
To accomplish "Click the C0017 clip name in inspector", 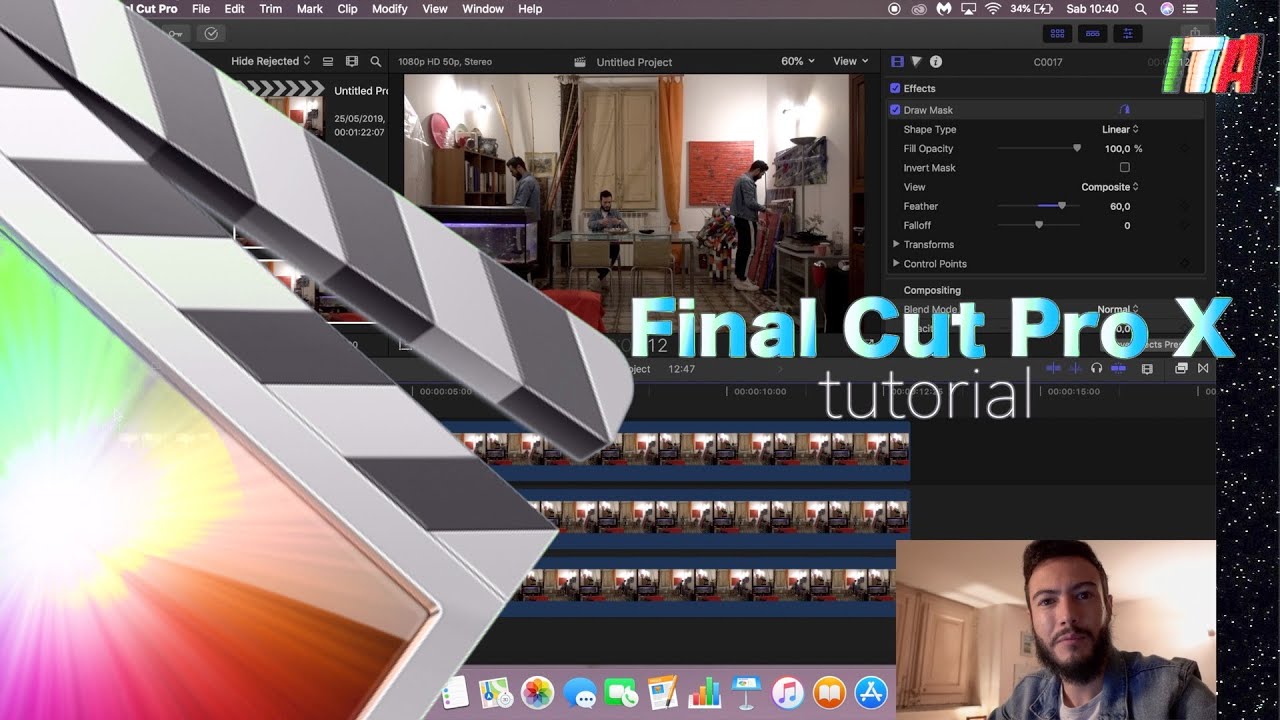I will click(1048, 62).
